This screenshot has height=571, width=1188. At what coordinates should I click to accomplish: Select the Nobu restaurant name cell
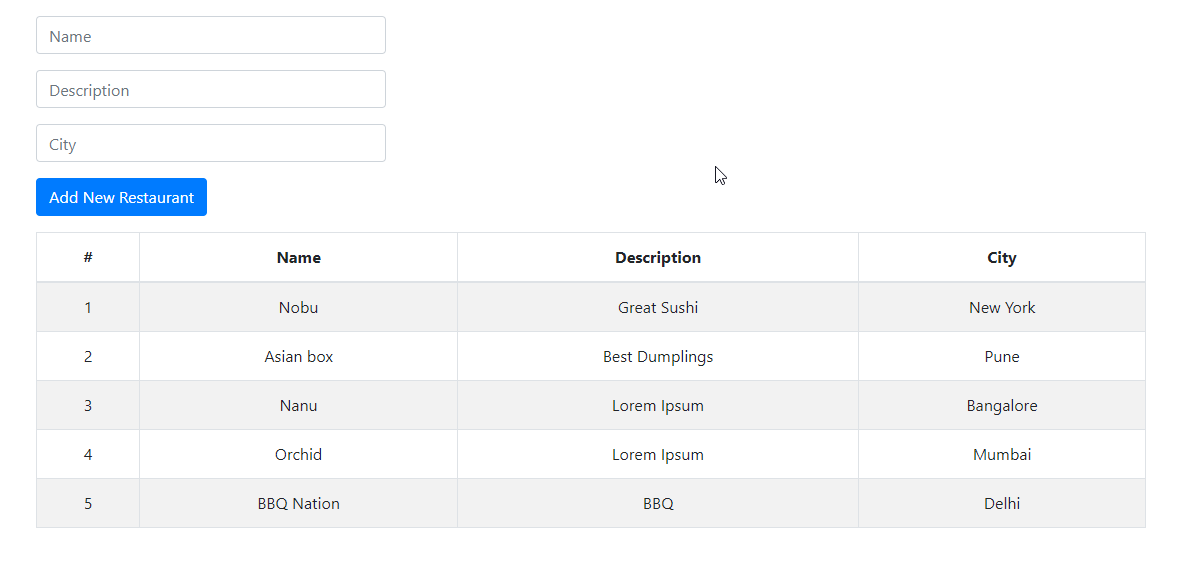[298, 307]
